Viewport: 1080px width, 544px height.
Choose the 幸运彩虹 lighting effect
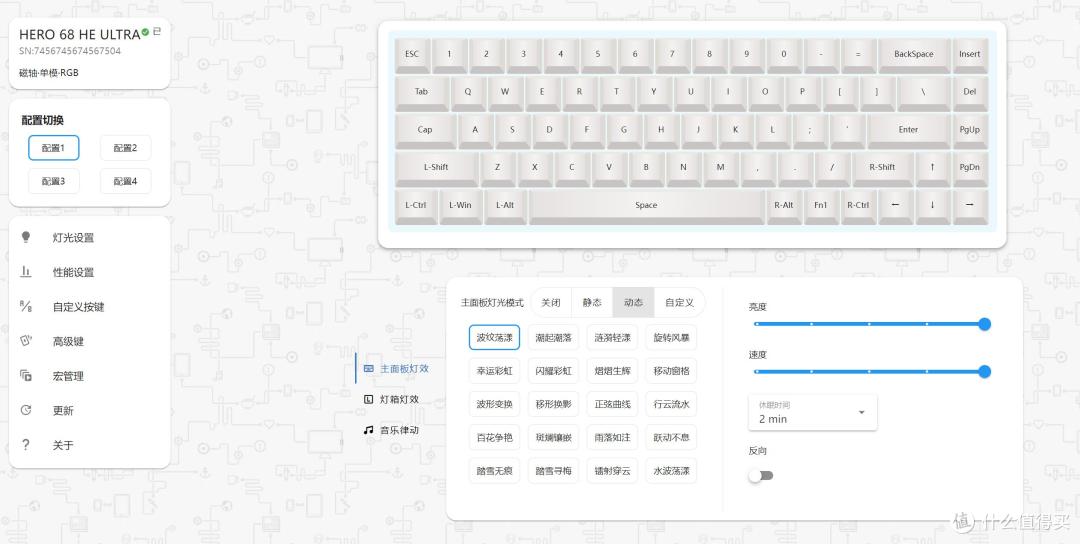[495, 370]
